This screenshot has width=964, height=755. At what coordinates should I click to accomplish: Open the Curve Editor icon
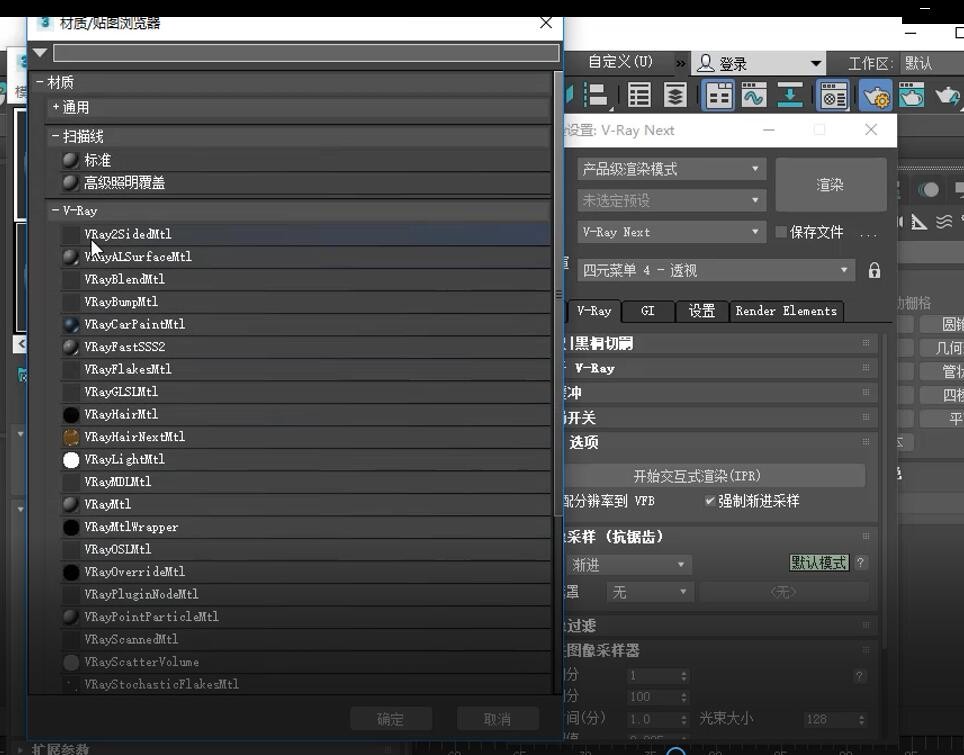[754, 96]
